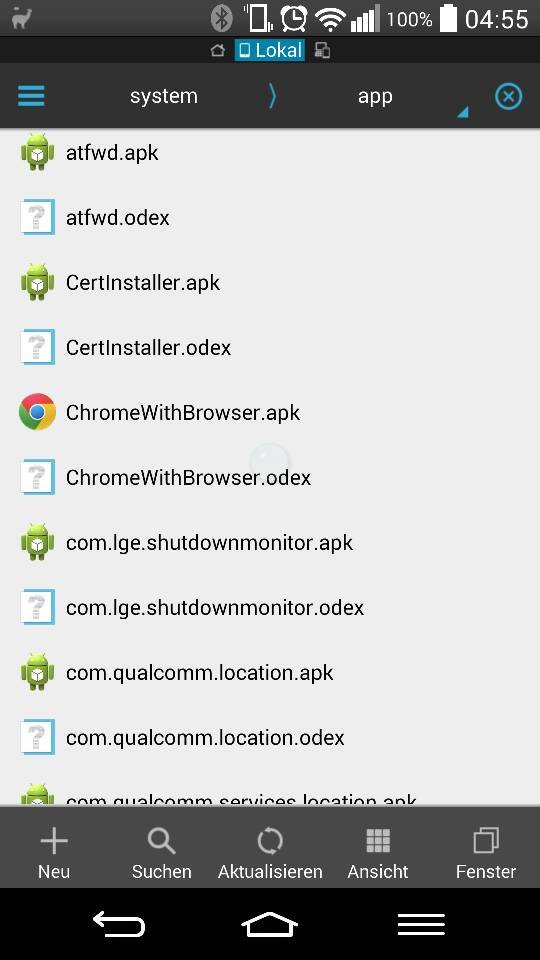
Task: Show open windows via Fenster
Action: (486, 852)
